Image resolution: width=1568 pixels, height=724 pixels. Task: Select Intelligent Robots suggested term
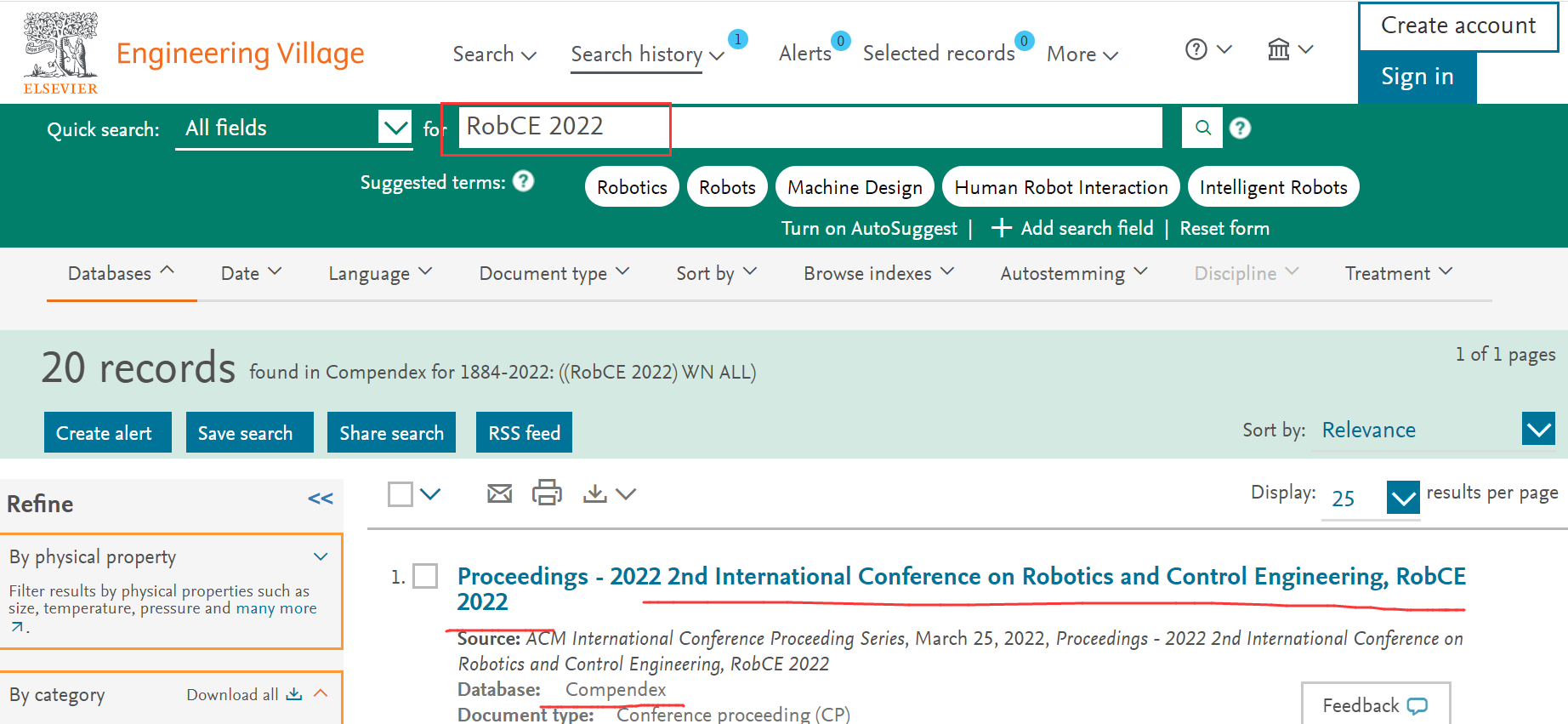coord(1273,186)
